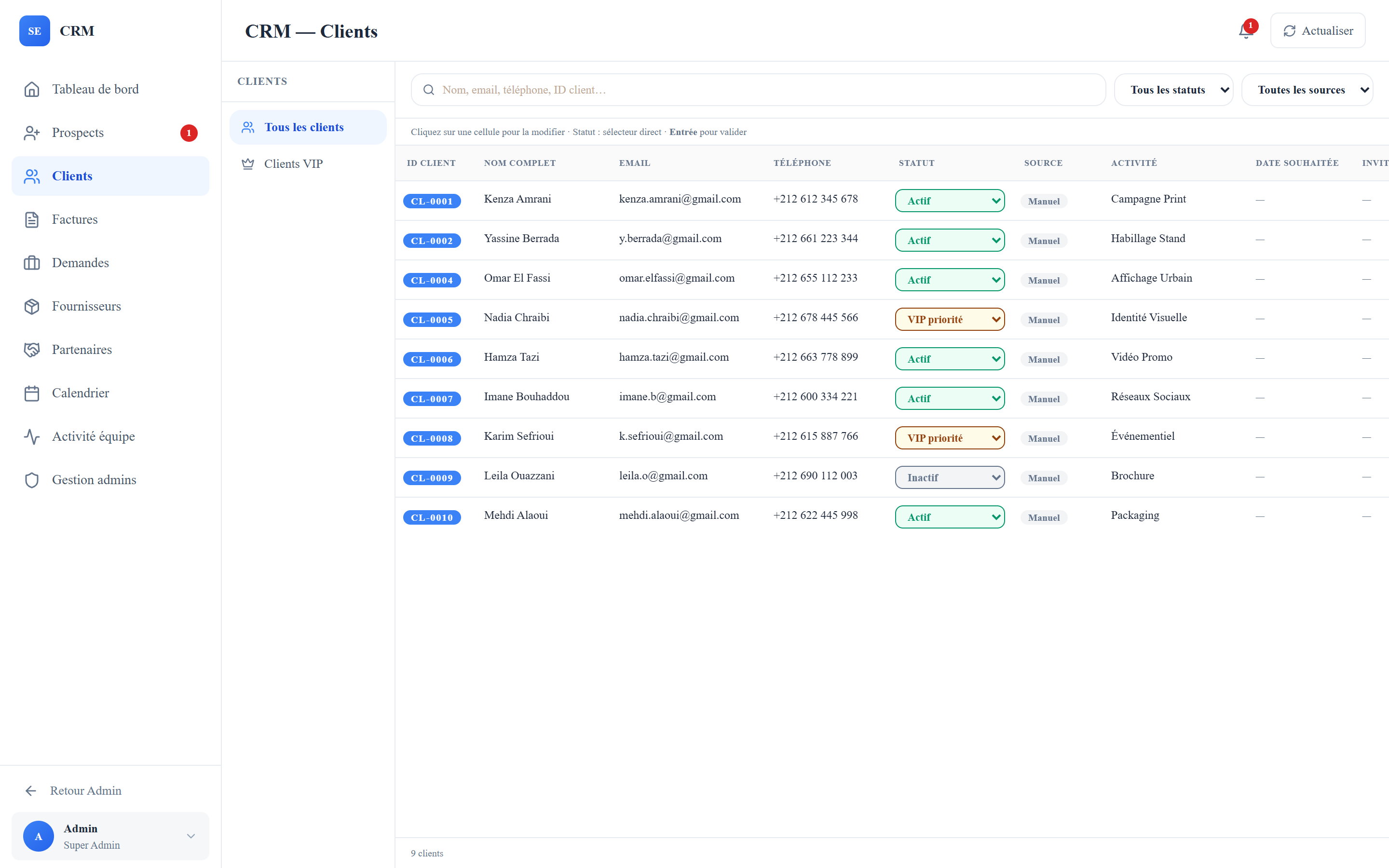The height and width of the screenshot is (868, 1389).
Task: Click the Clients people icon in sidebar
Action: tap(32, 176)
